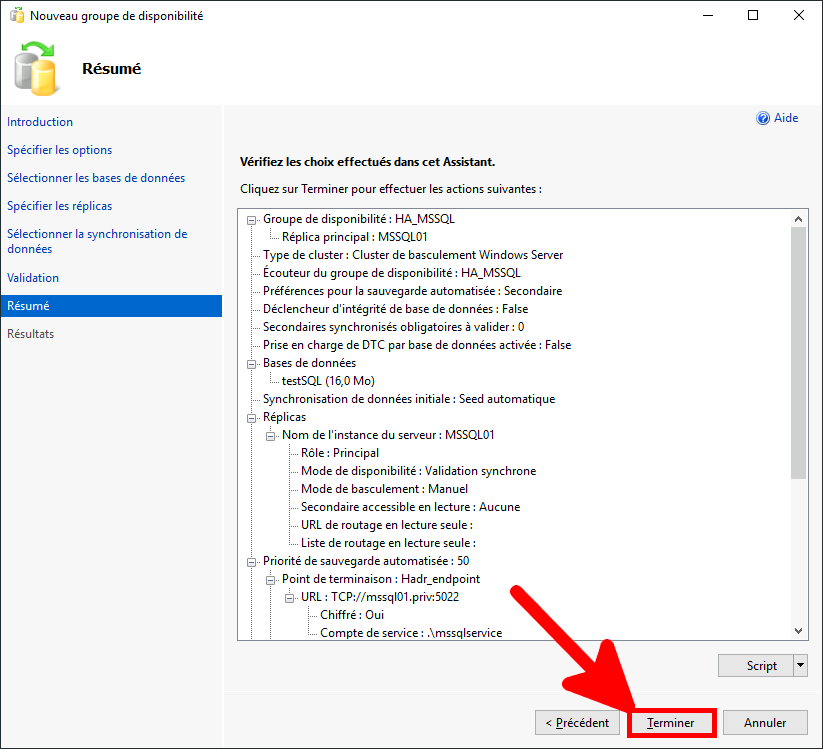The width and height of the screenshot is (823, 749).
Task: Click the summary tree scroll down arrow
Action: coord(798,631)
